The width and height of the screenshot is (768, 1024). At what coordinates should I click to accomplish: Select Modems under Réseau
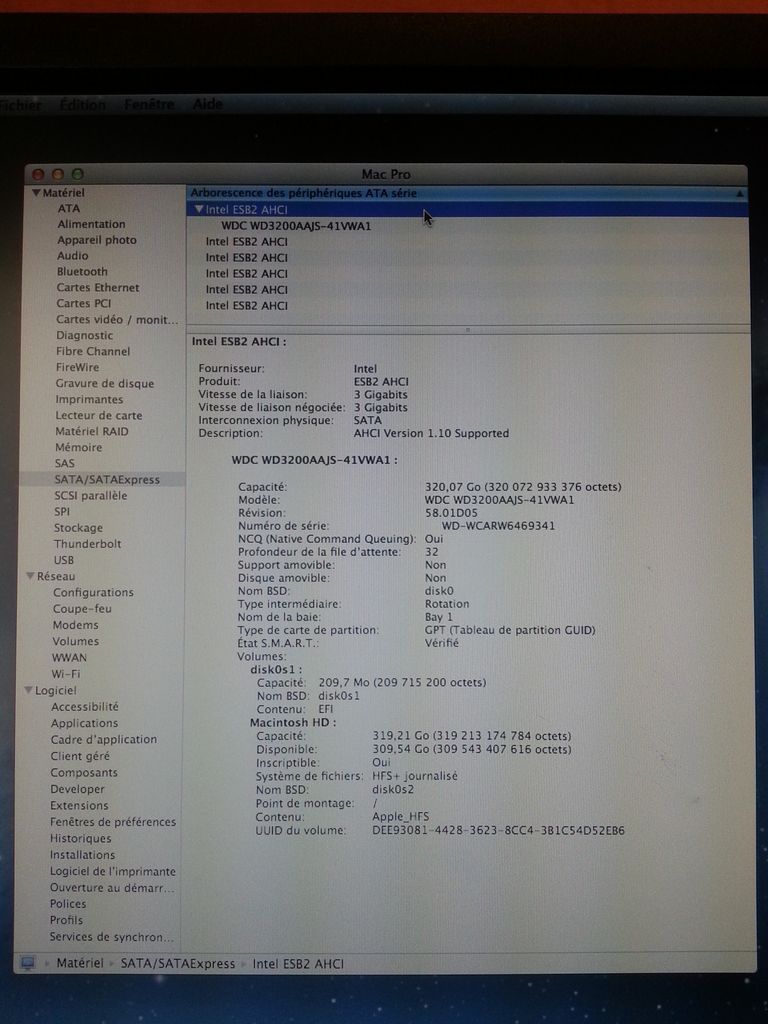[x=76, y=625]
